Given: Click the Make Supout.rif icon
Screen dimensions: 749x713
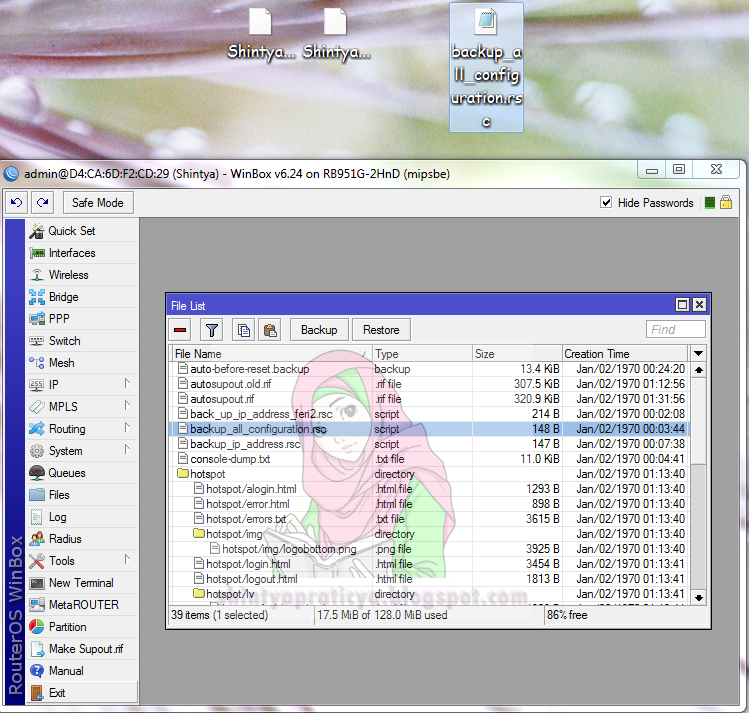Looking at the screenshot, I should (37, 649).
